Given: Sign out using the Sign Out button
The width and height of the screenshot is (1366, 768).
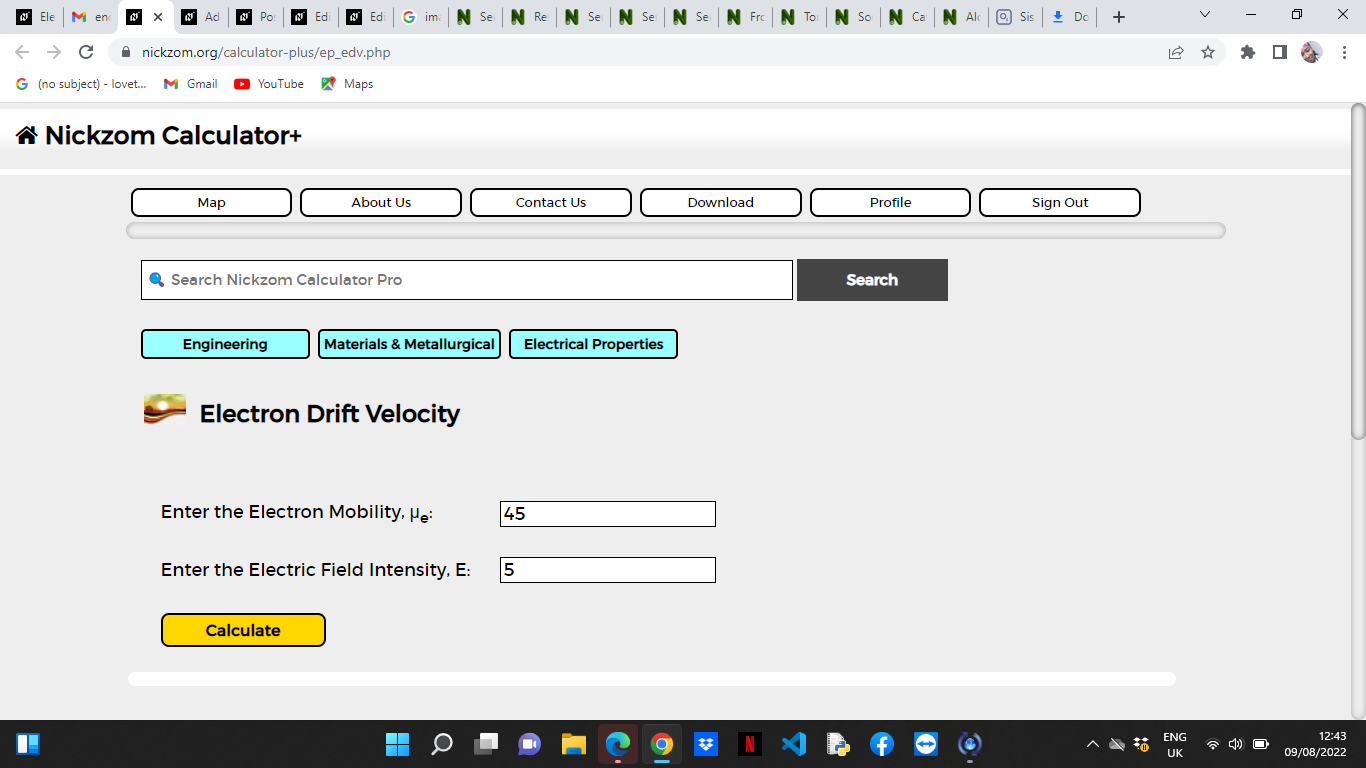Looking at the screenshot, I should click(1060, 202).
